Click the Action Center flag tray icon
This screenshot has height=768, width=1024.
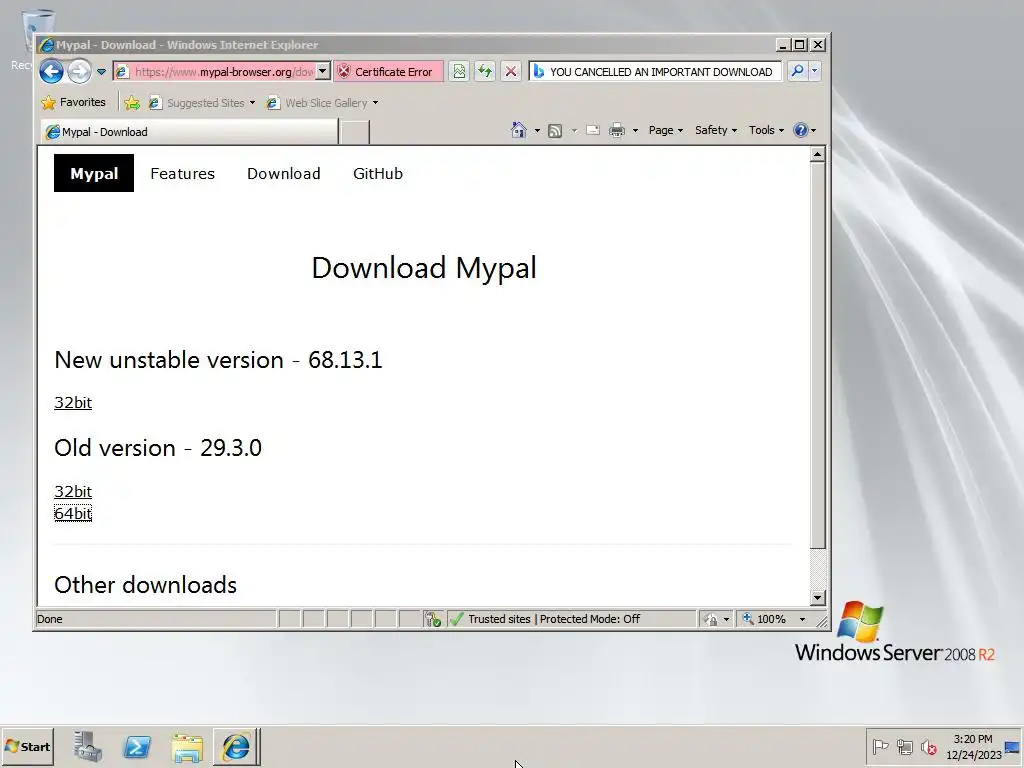pyautogui.click(x=880, y=746)
